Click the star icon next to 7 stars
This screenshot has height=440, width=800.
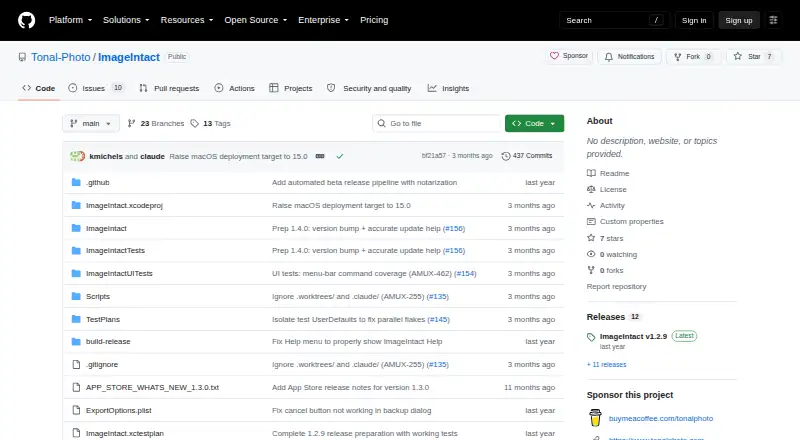[591, 238]
